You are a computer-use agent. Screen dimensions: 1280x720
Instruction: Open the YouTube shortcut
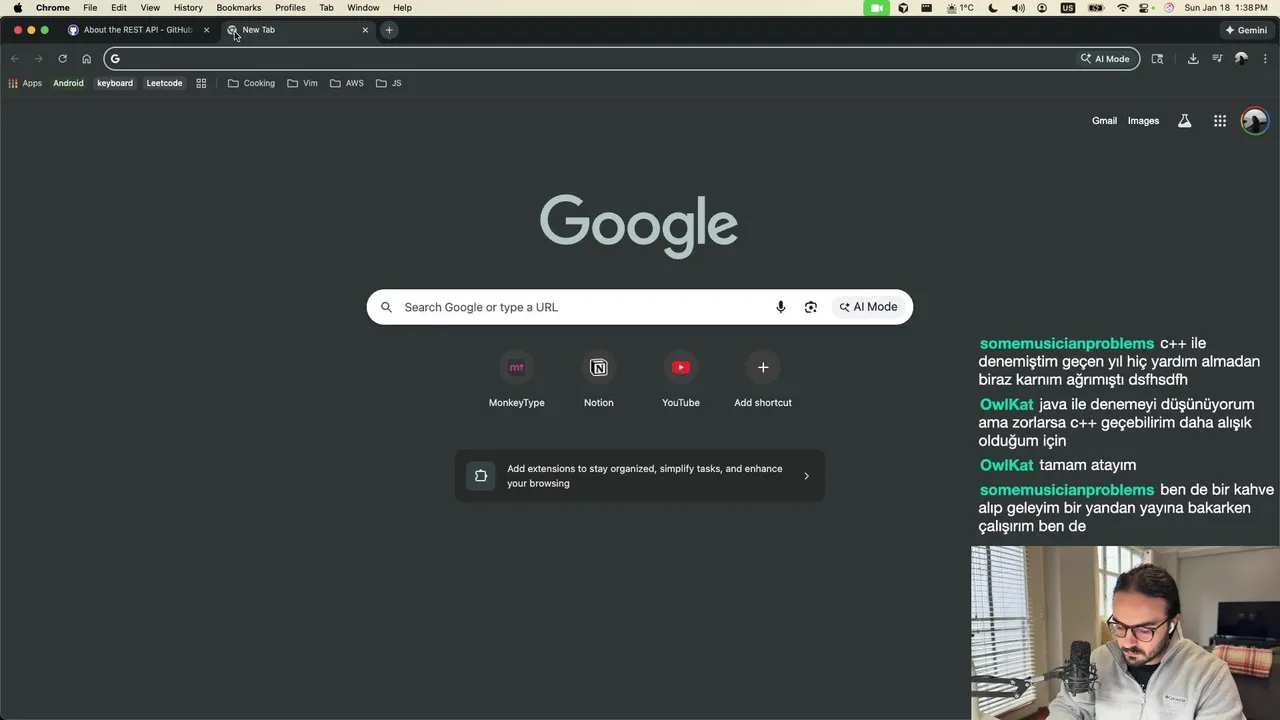681,381
